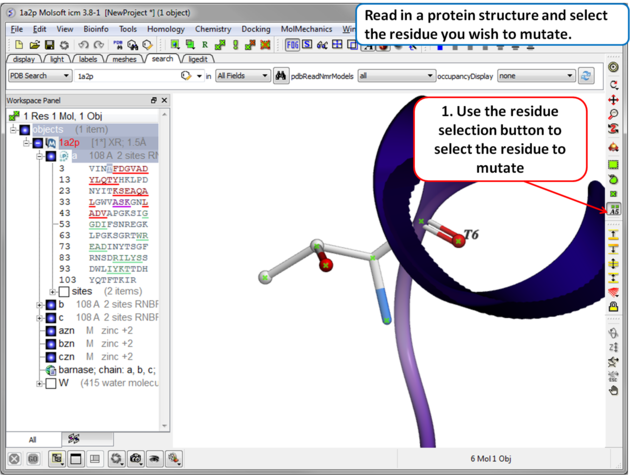Toggle display box for chain b
Viewport: 630px width, 475px height.
[x=50, y=305]
